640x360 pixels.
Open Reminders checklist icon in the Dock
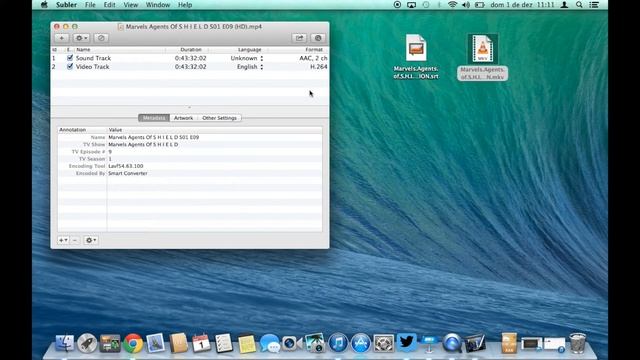click(224, 343)
